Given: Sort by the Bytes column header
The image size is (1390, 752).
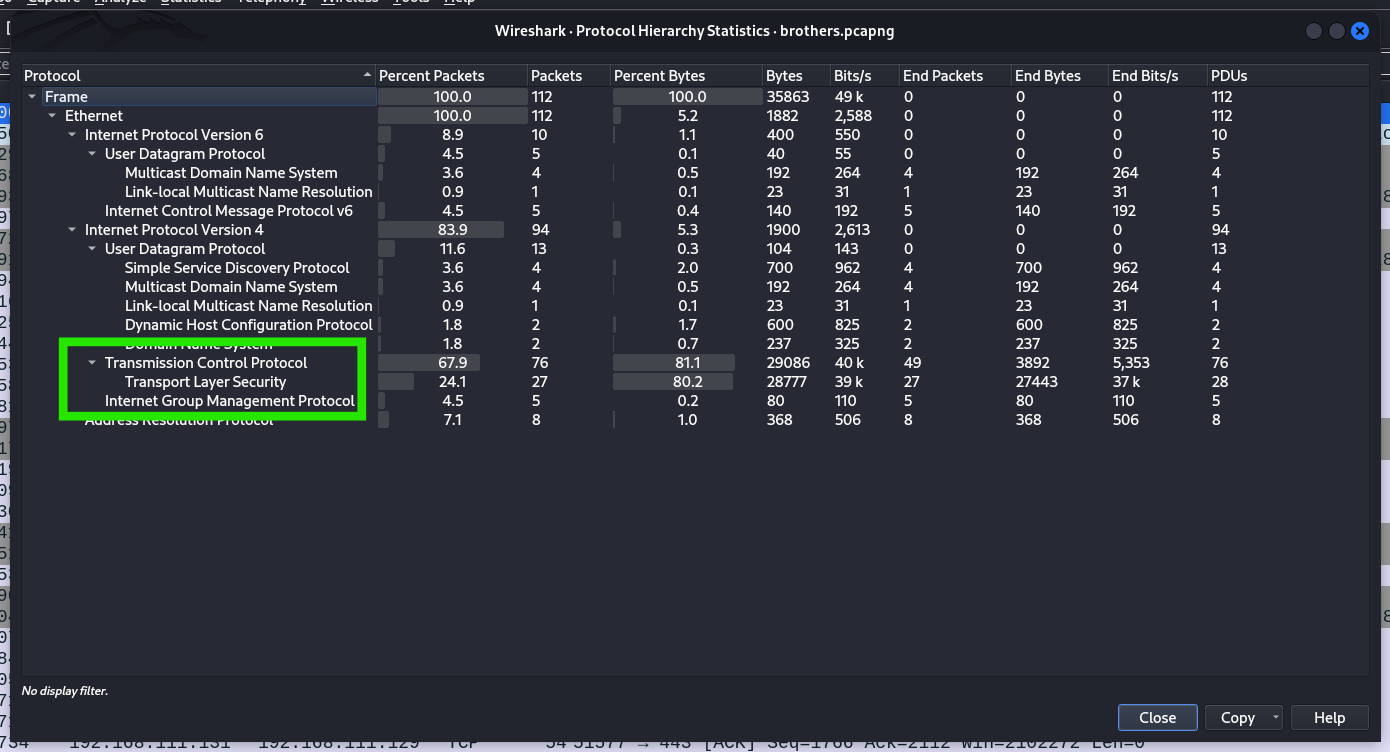Looking at the screenshot, I should (797, 76).
